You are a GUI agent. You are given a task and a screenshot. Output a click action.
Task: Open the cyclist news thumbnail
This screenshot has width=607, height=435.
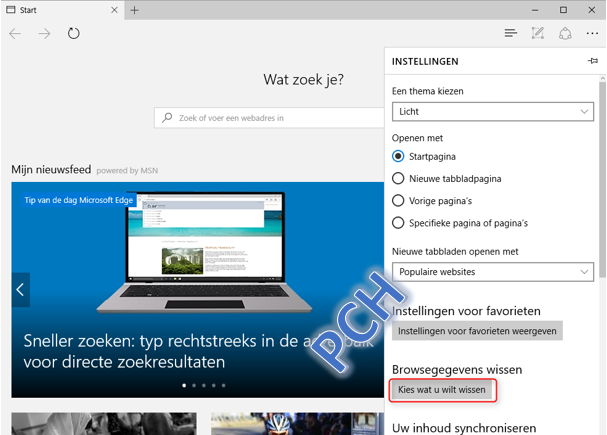[x=297, y=423]
